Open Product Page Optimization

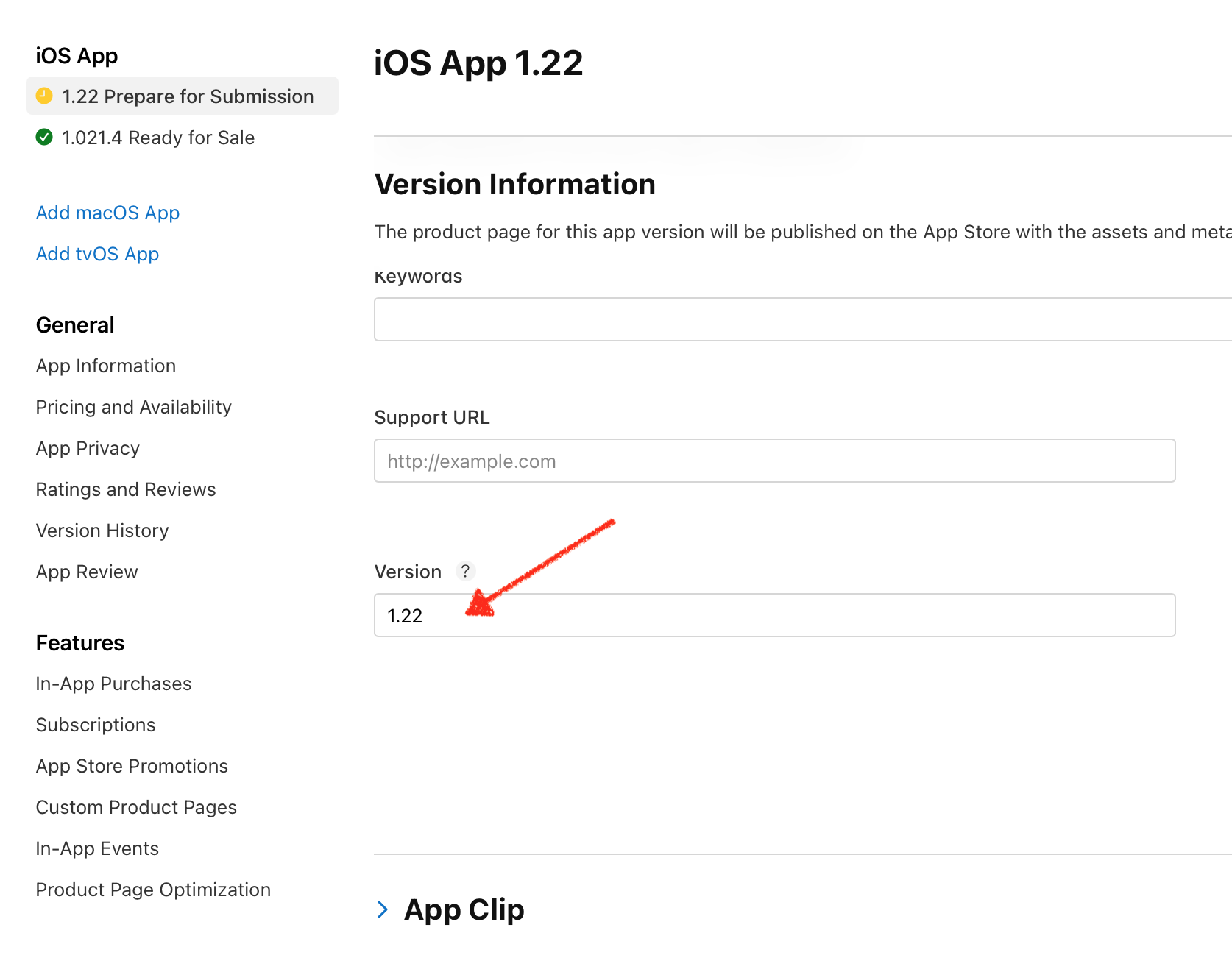pos(153,890)
